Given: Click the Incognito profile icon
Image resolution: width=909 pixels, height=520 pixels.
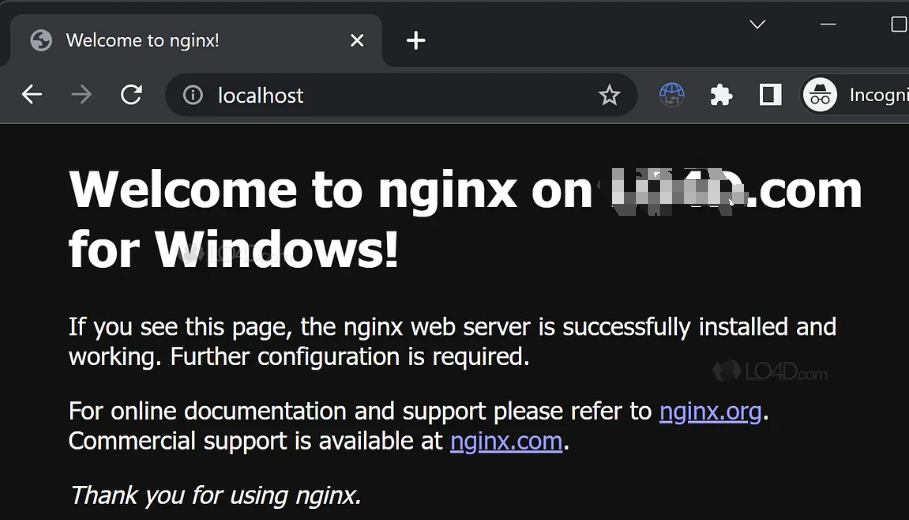Looking at the screenshot, I should [x=820, y=95].
